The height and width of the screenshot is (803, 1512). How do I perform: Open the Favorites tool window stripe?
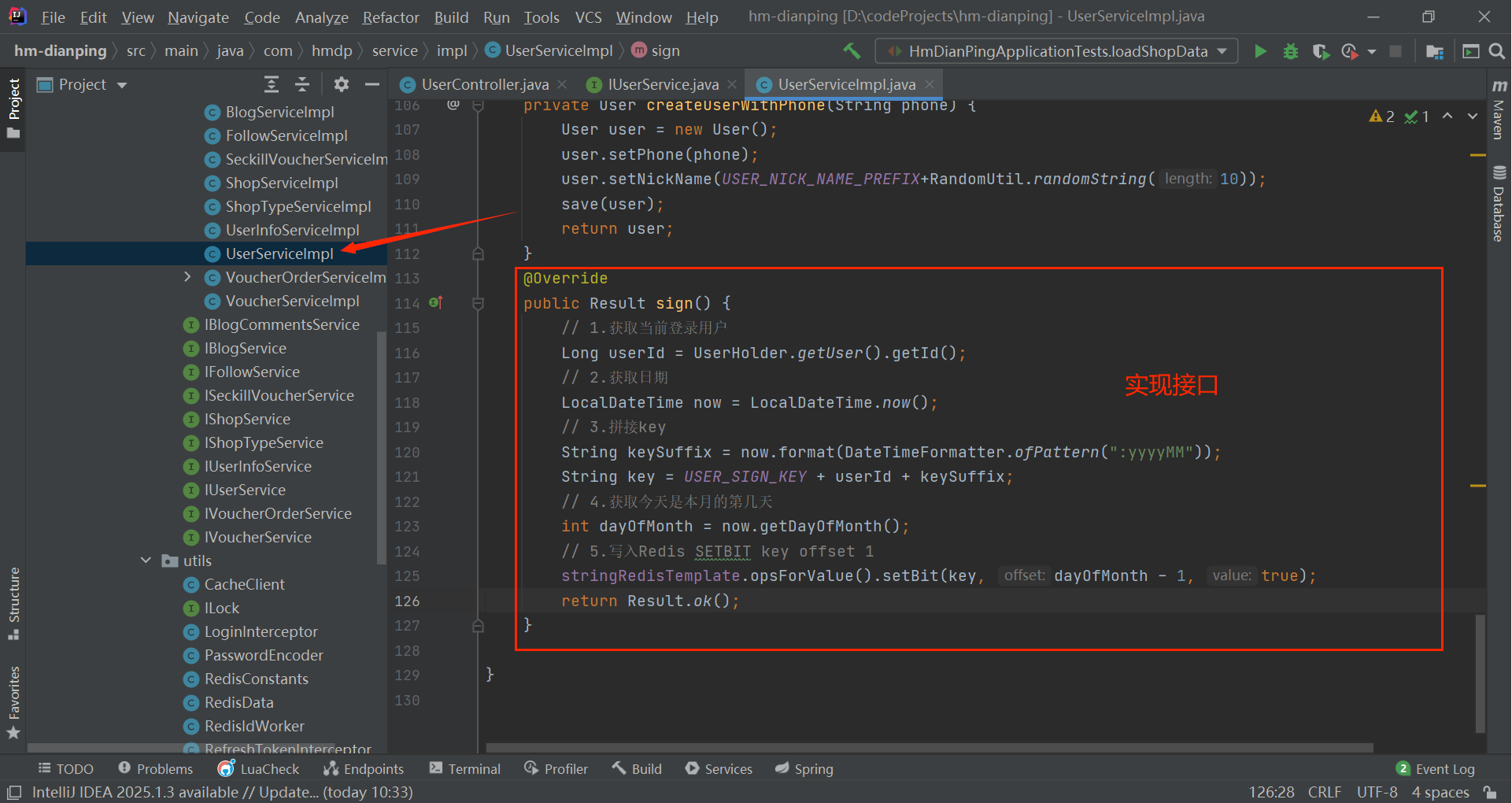tap(13, 702)
